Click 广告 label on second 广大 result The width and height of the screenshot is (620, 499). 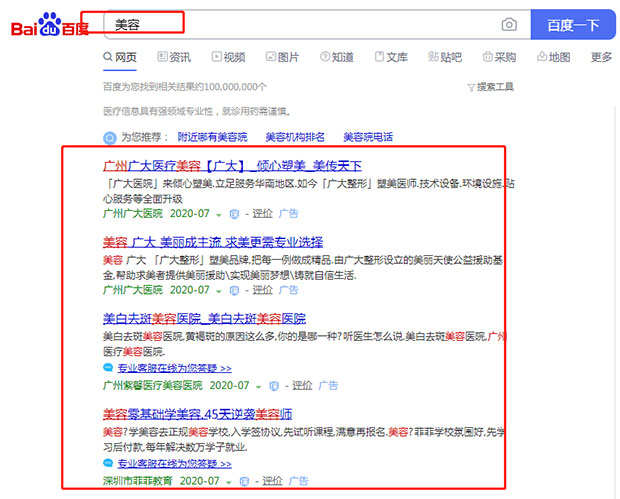(289, 290)
